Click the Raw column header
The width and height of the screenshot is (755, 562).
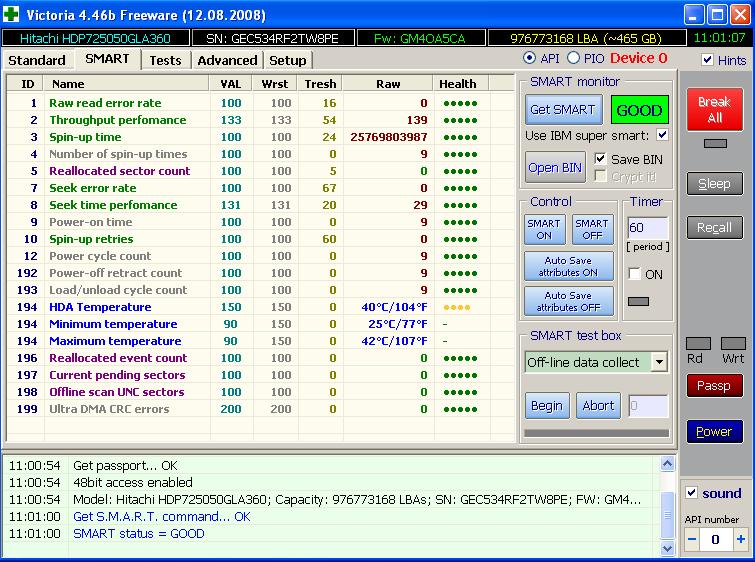(388, 84)
